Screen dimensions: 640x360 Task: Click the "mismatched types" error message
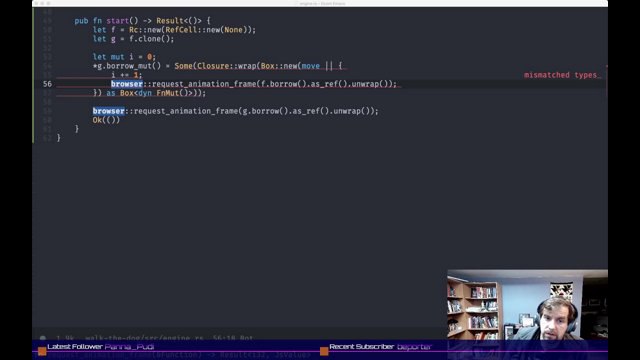coord(560,75)
